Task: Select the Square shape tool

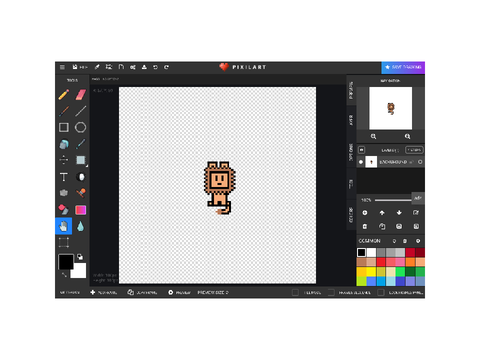Action: 64,127
